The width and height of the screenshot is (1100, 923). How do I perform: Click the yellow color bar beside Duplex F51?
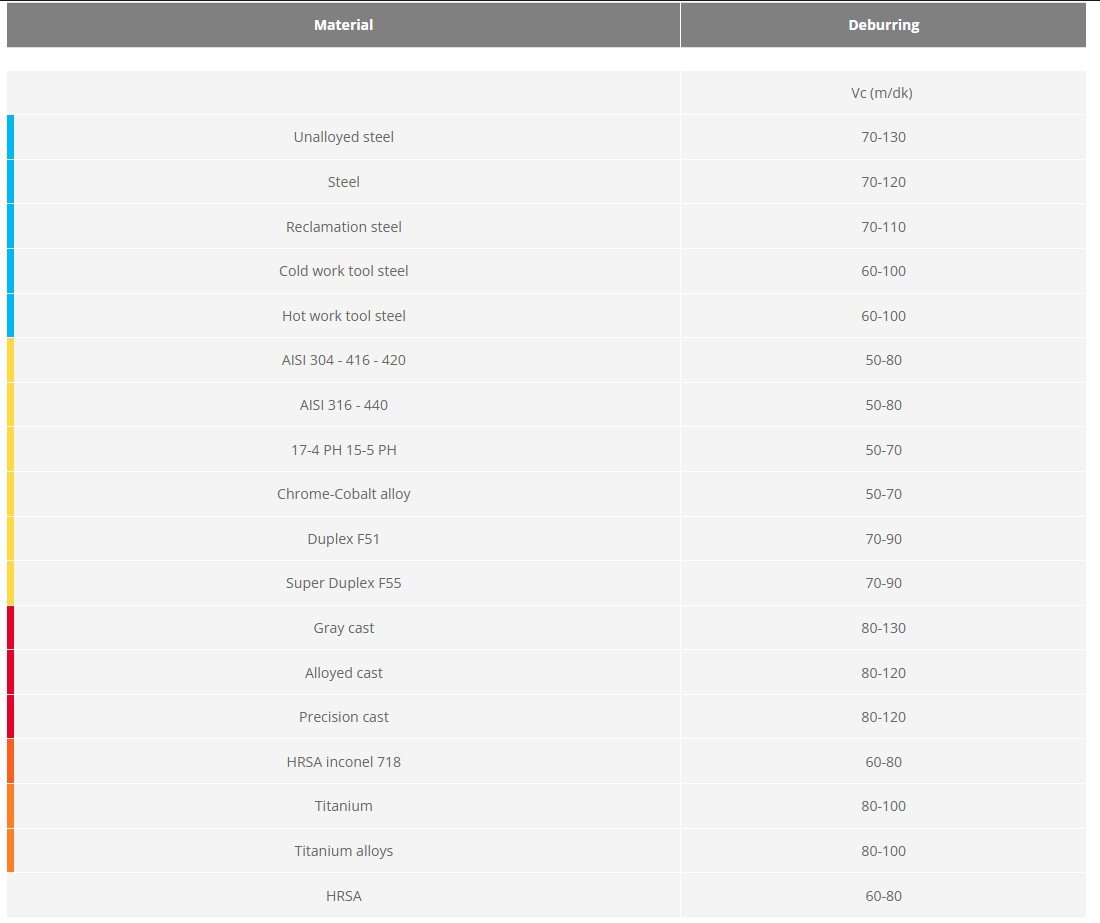click(x=10, y=539)
